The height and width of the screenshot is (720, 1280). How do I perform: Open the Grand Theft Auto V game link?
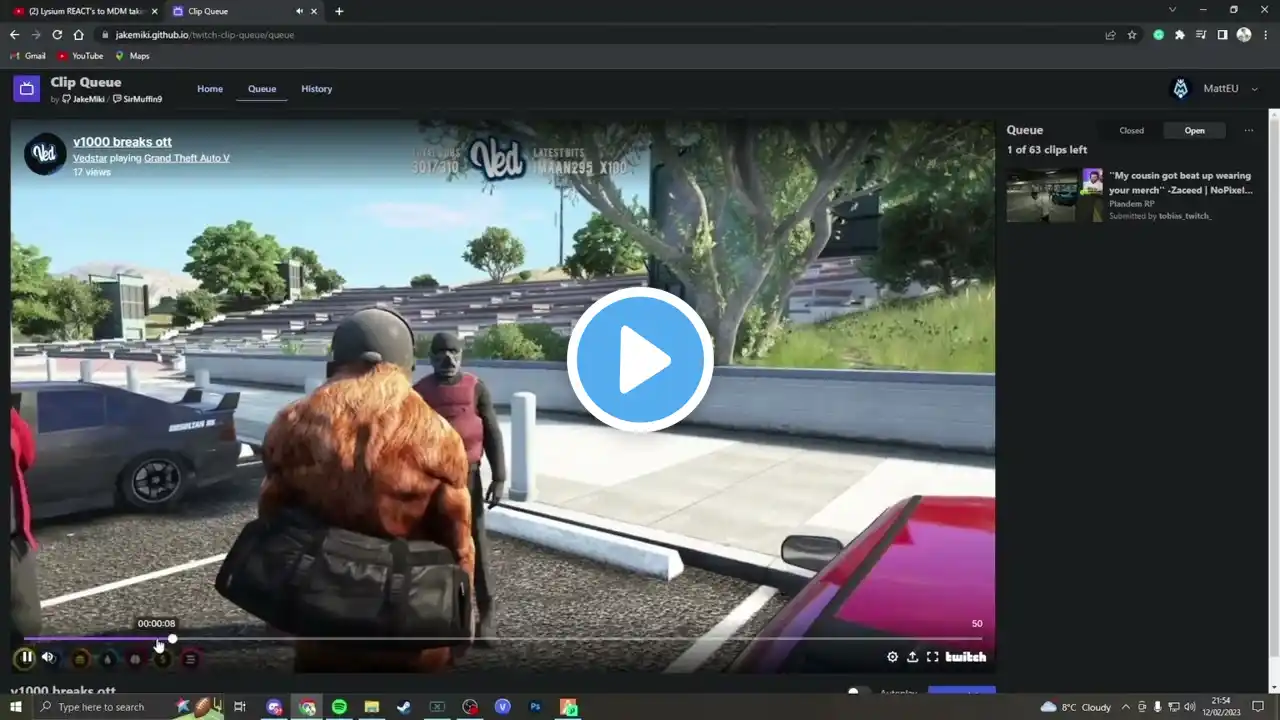pyautogui.click(x=187, y=158)
